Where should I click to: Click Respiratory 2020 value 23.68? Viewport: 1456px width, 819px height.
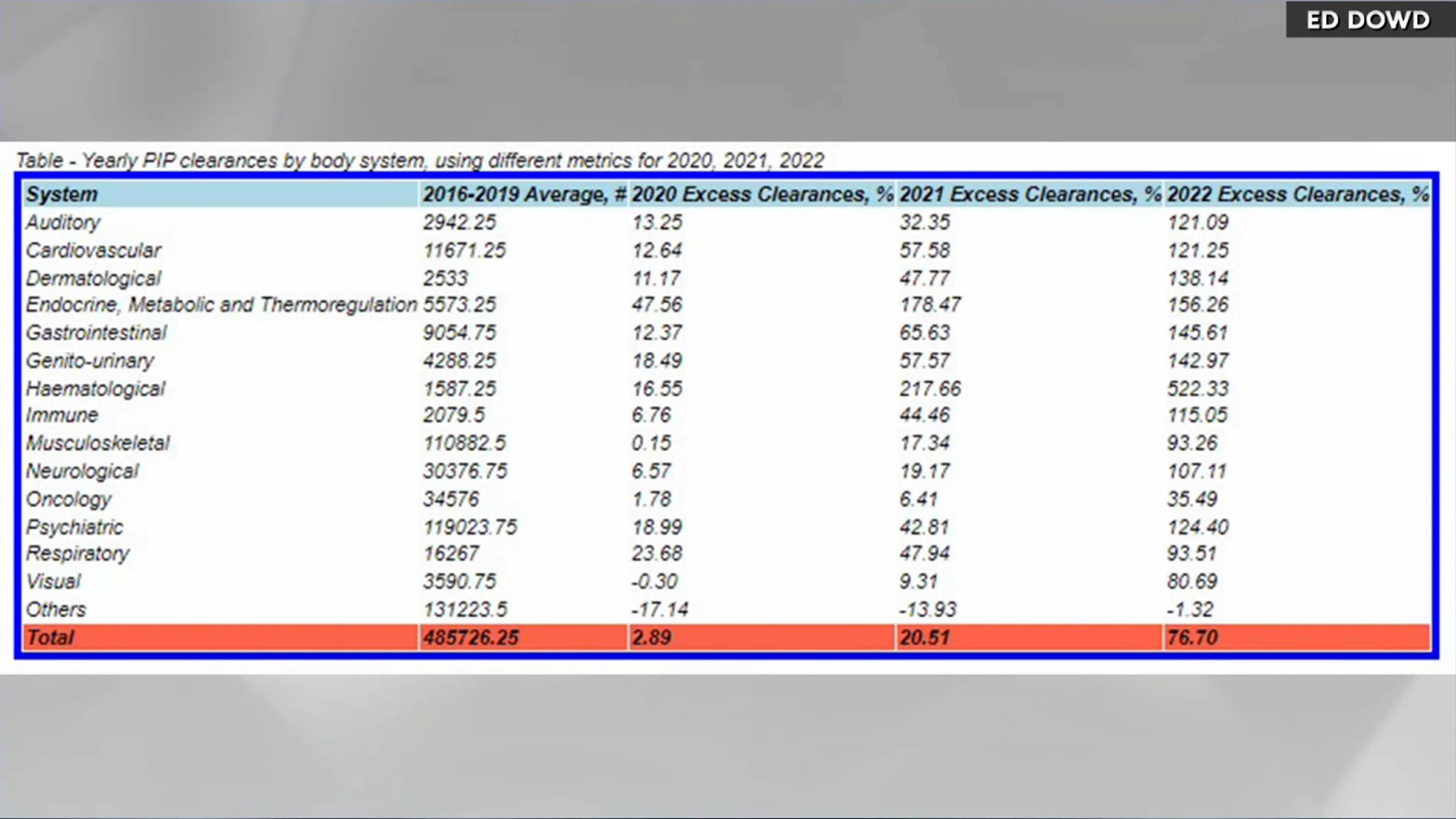[657, 554]
